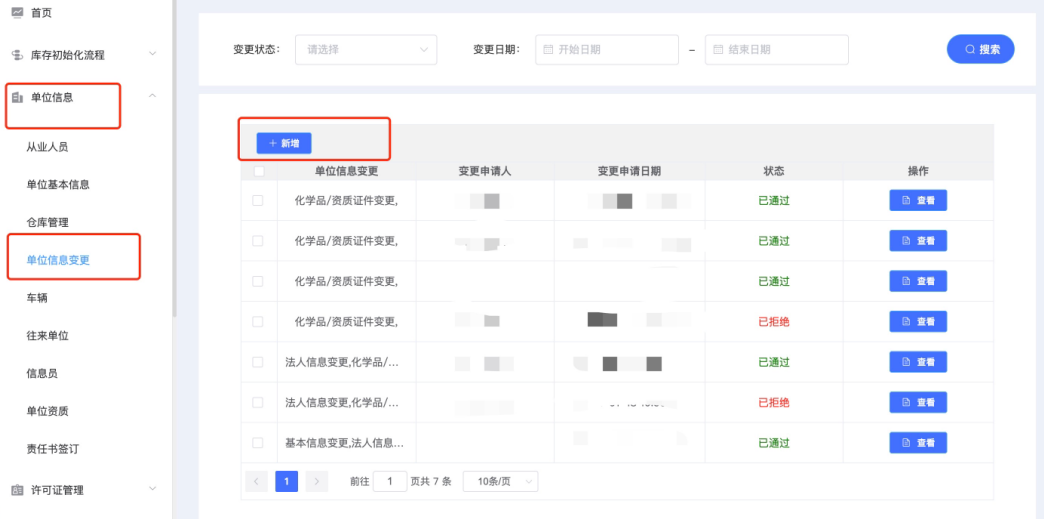Select checkbox for the 基本信息变更 row
1044x519 pixels.
(258, 443)
